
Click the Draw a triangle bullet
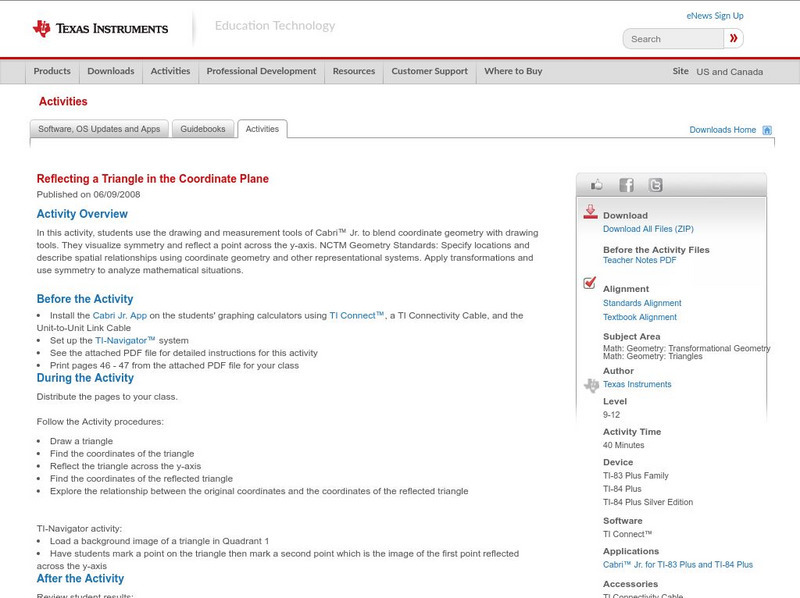(81, 441)
